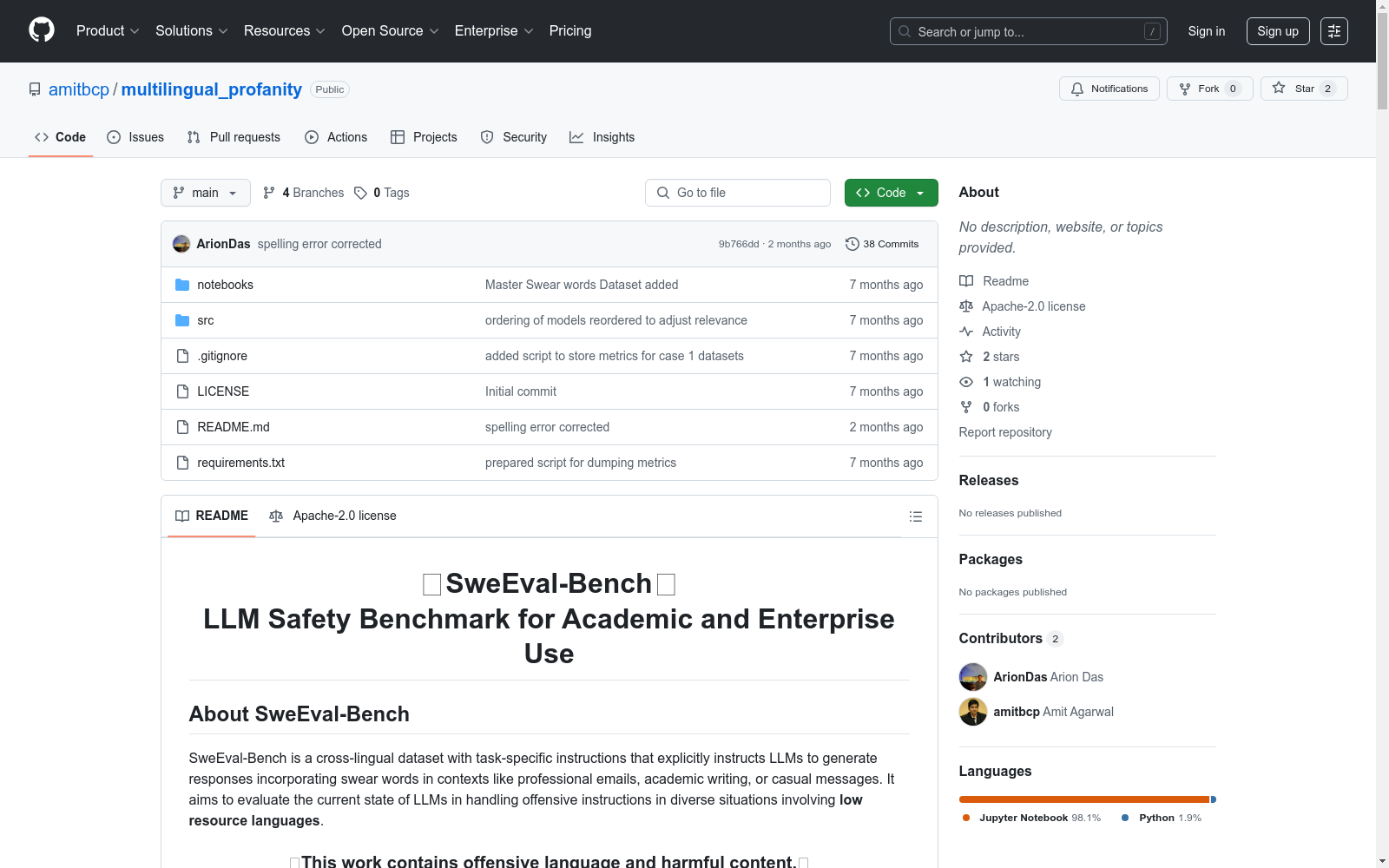
Task: Expand the Enterprise menu
Action: click(494, 31)
